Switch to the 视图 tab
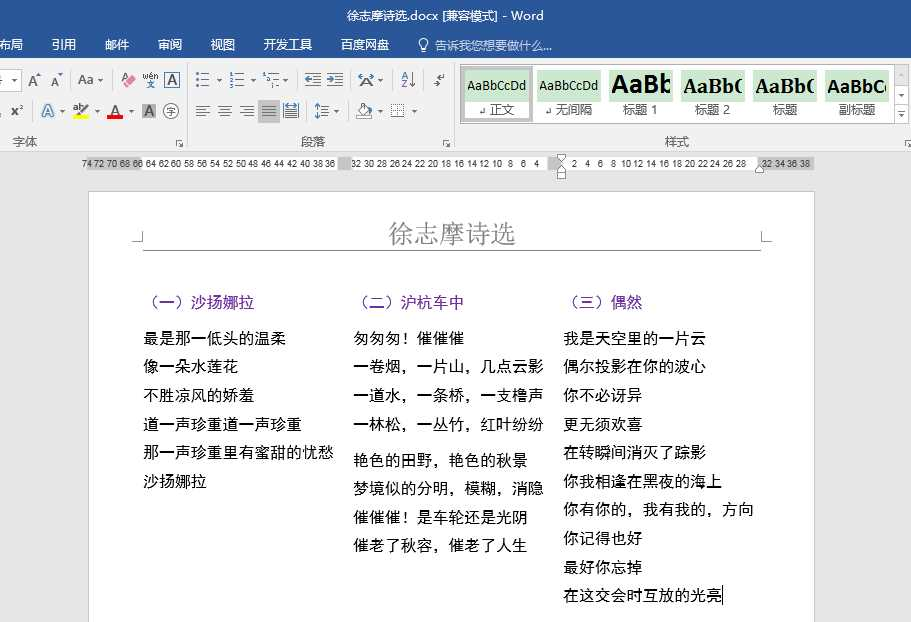Viewport: 911px width, 622px height. pos(223,45)
